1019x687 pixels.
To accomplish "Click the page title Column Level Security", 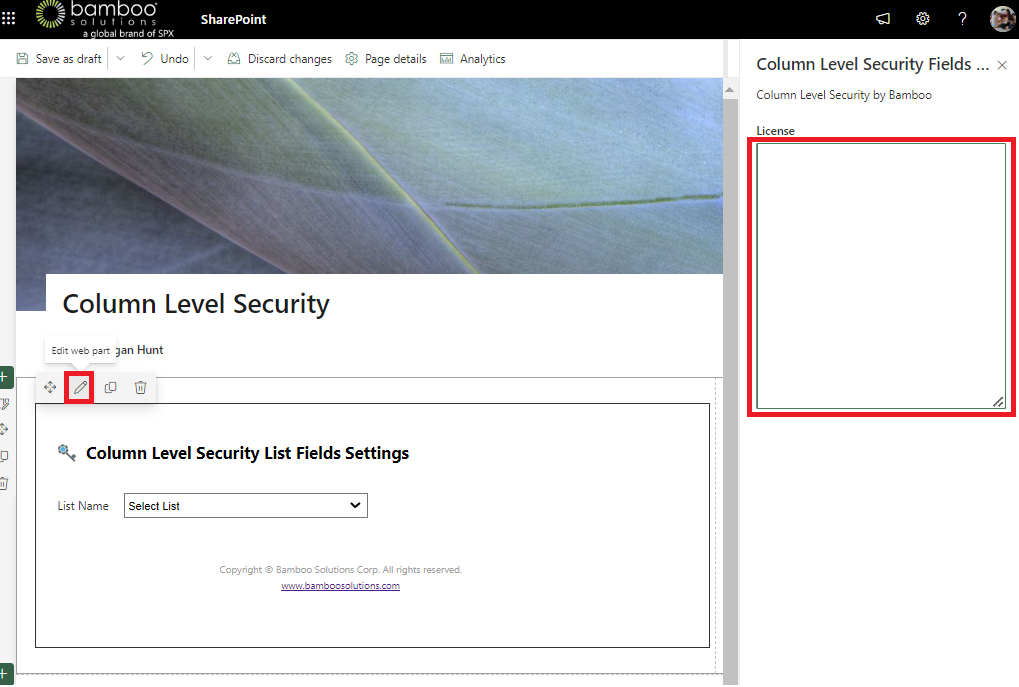I will 196,304.
